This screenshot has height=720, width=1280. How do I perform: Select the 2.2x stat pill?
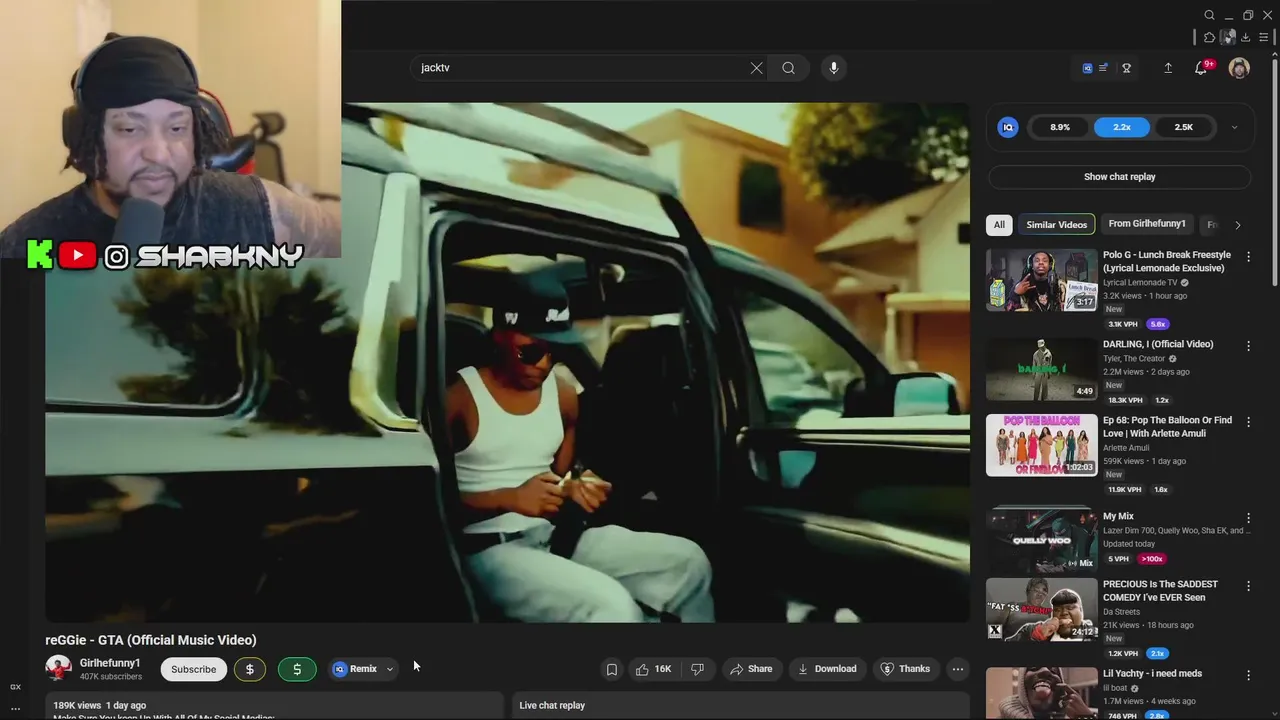[1122, 127]
